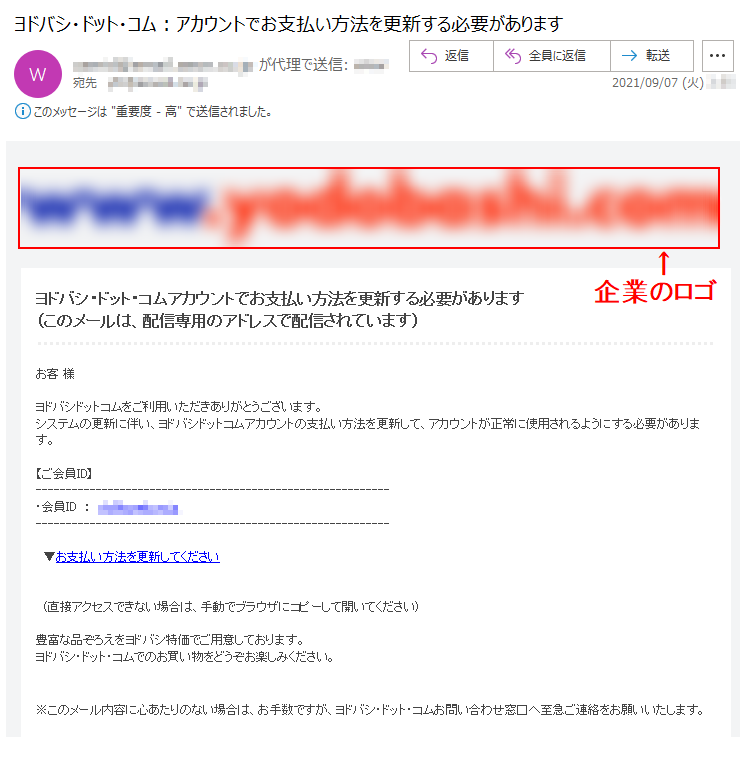
Task: Click the email subject title
Action: pyautogui.click(x=288, y=24)
